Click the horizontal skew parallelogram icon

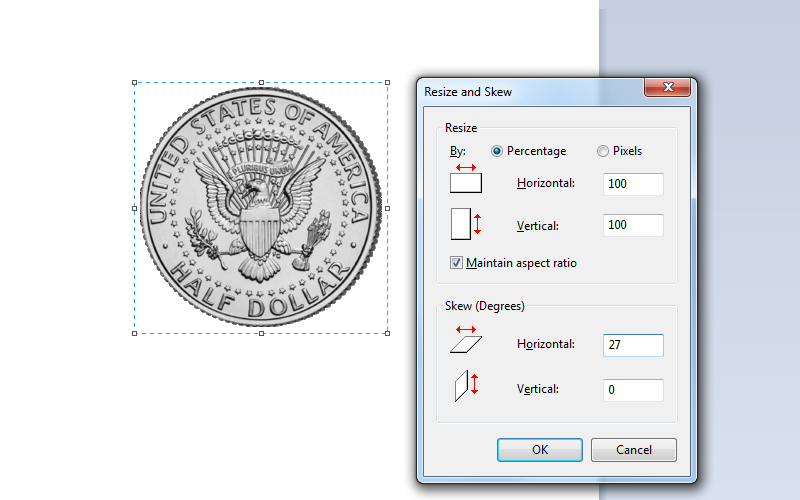coord(466,341)
